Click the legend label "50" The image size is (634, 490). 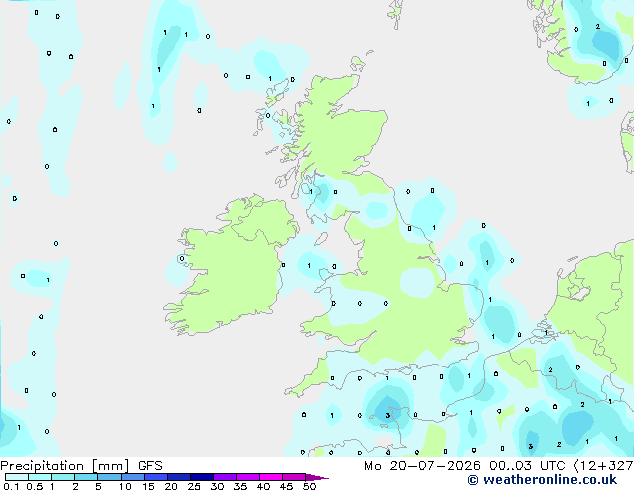[309, 486]
